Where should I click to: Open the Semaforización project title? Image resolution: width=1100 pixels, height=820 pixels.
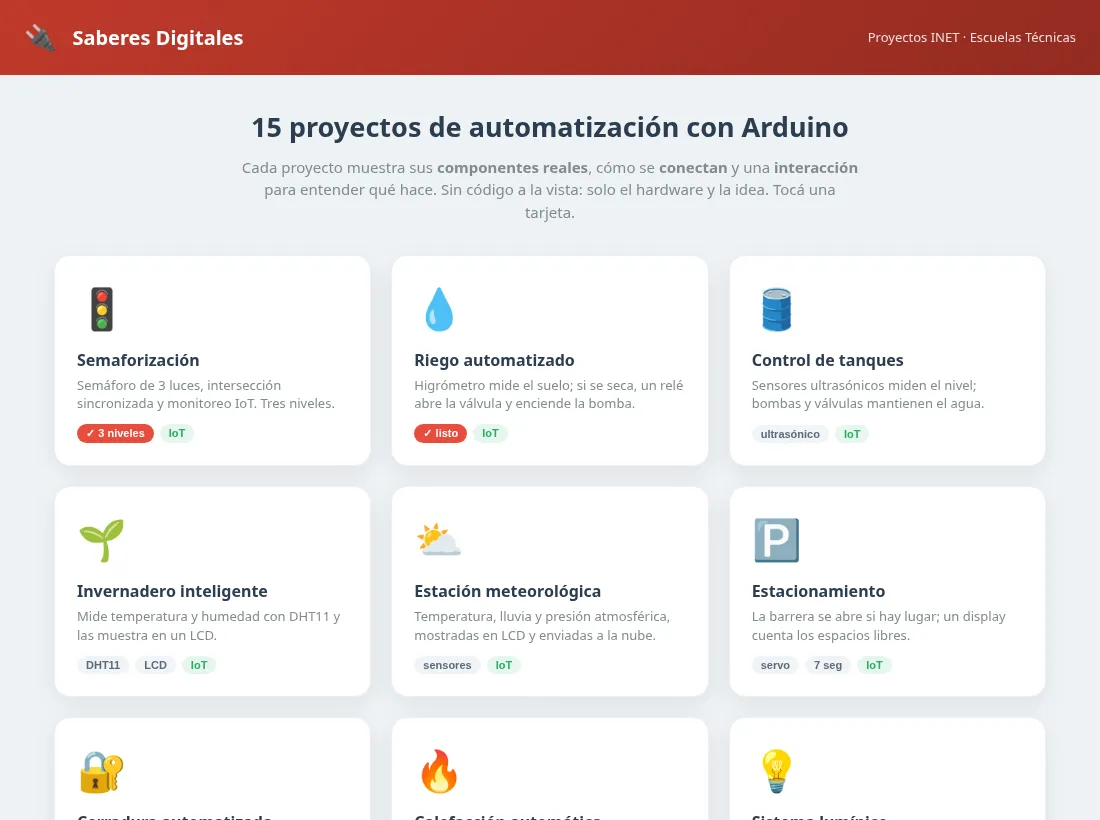click(138, 360)
